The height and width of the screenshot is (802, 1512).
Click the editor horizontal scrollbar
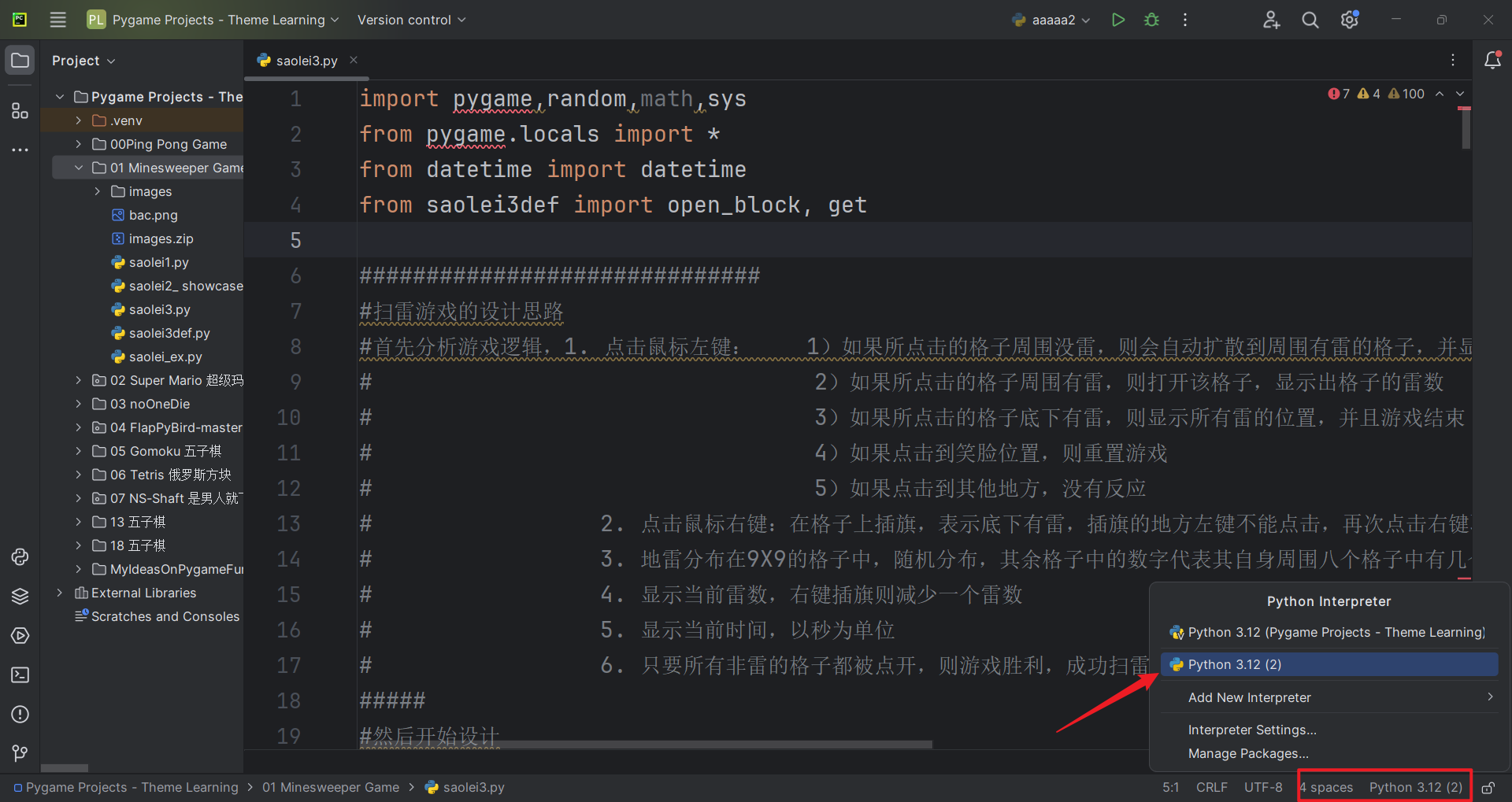pyautogui.click(x=646, y=744)
